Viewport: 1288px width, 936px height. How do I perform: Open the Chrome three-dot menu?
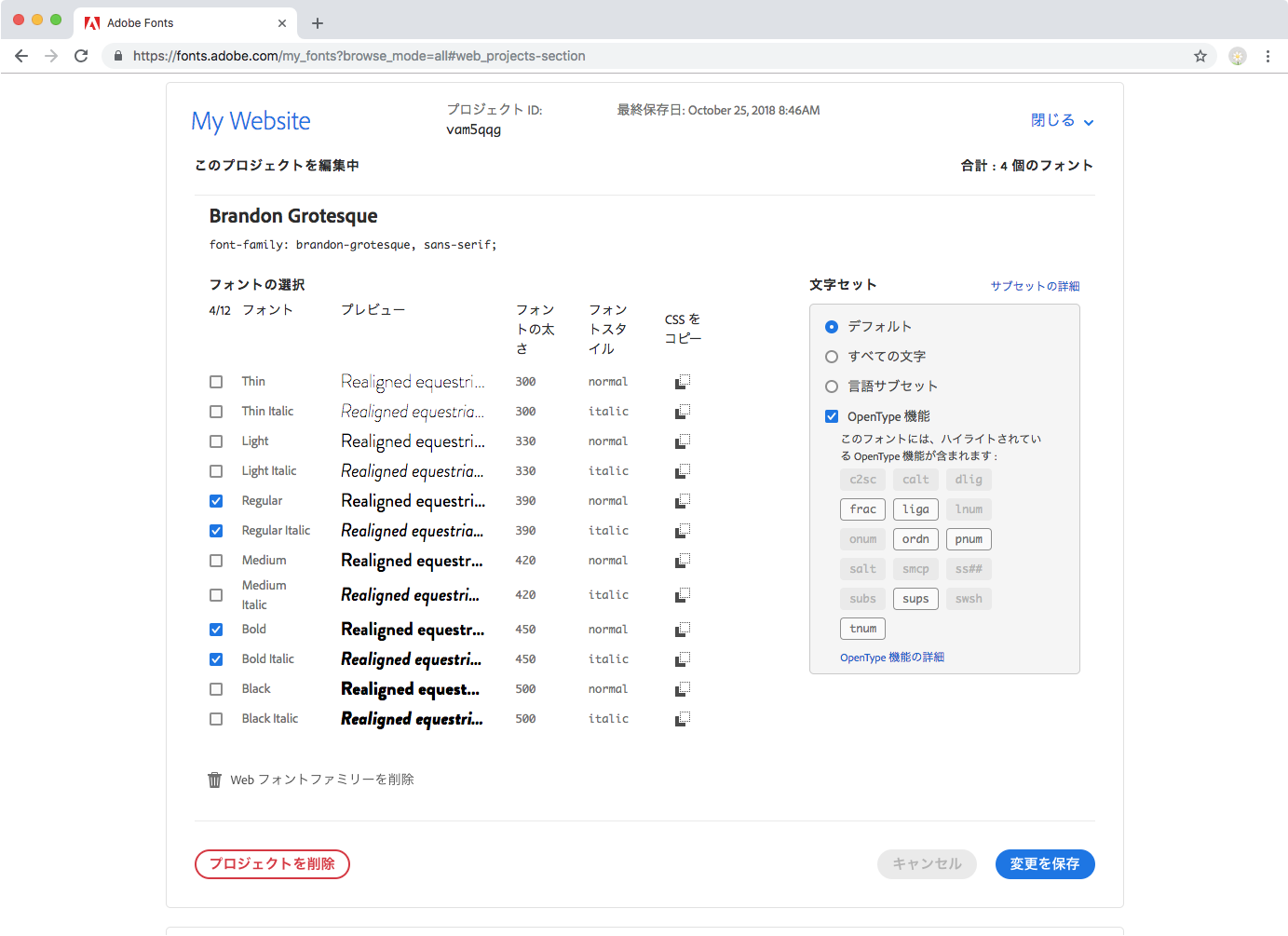click(x=1268, y=56)
